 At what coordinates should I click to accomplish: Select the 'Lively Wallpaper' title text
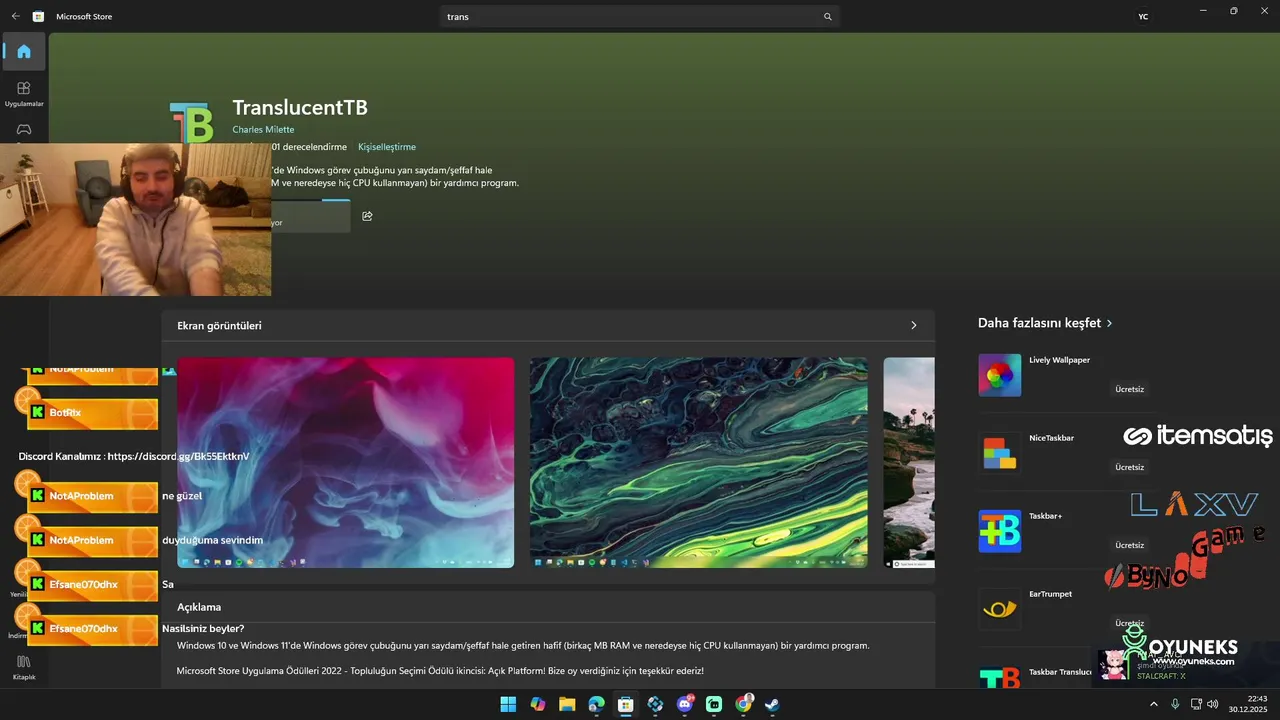click(x=1059, y=360)
